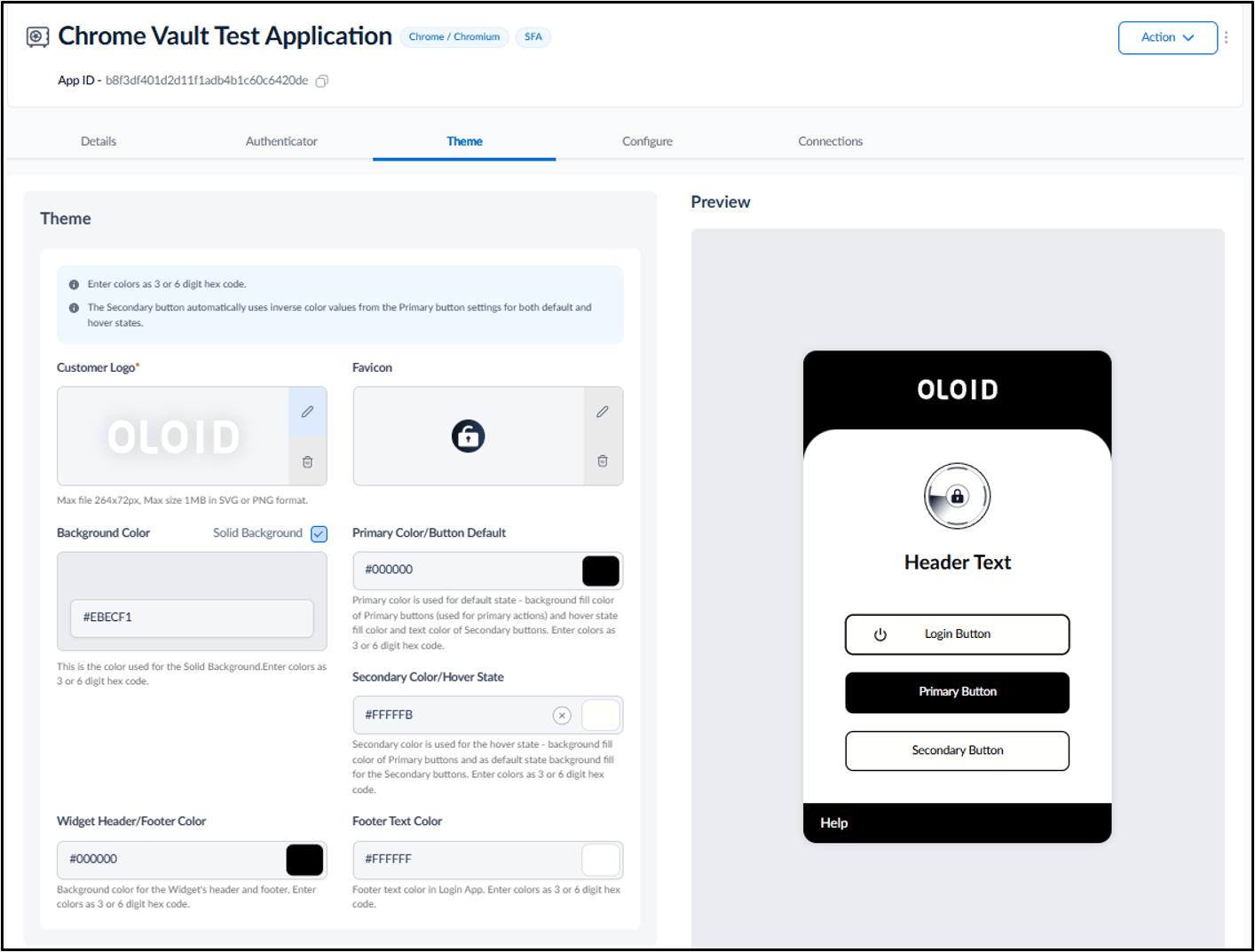Clear the Secondary Color field with X icon

[x=562, y=715]
